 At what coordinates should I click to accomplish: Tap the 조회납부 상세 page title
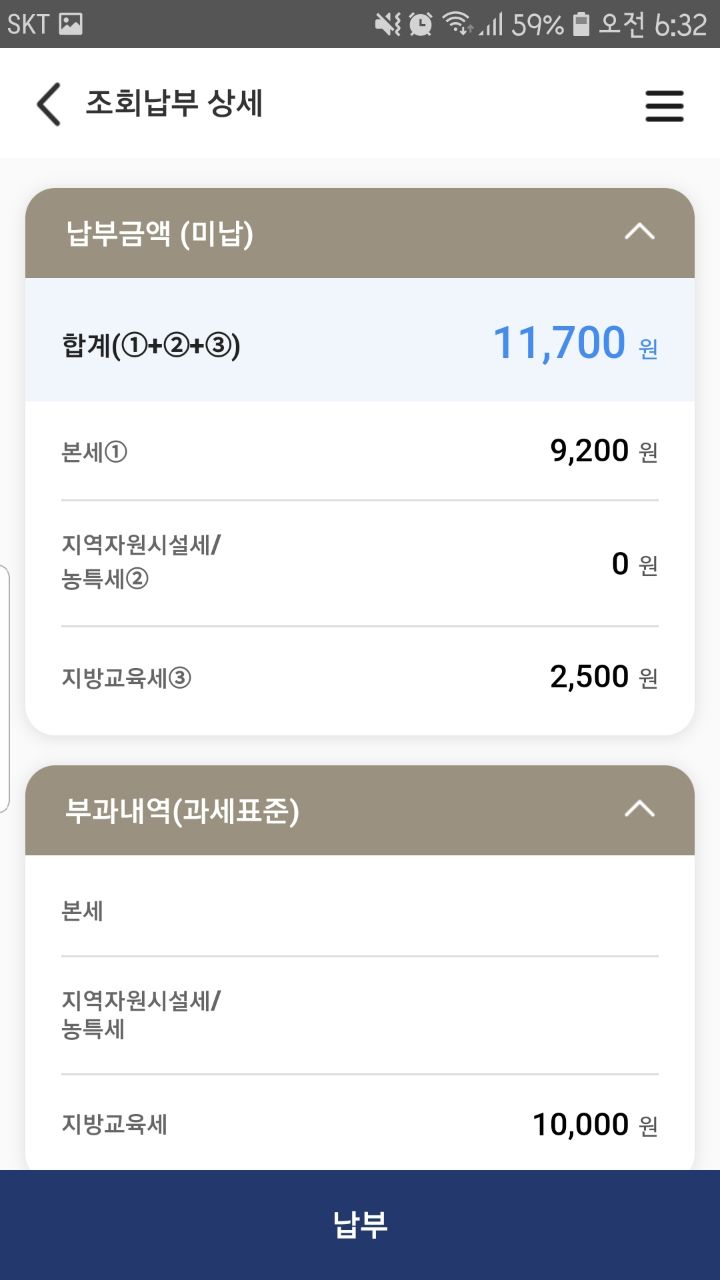click(x=174, y=103)
